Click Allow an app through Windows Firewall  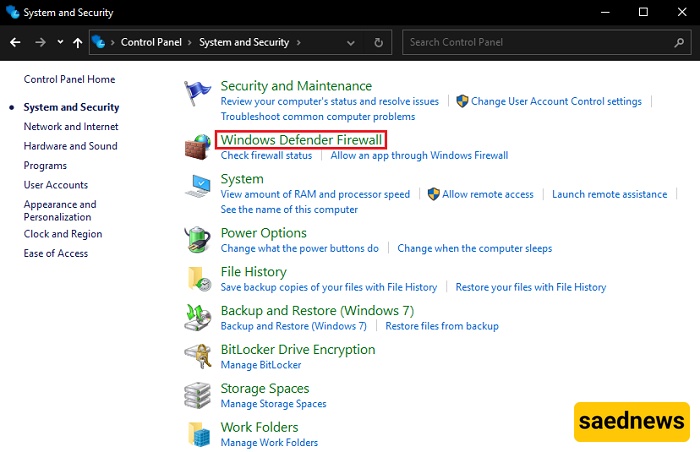[x=419, y=155]
